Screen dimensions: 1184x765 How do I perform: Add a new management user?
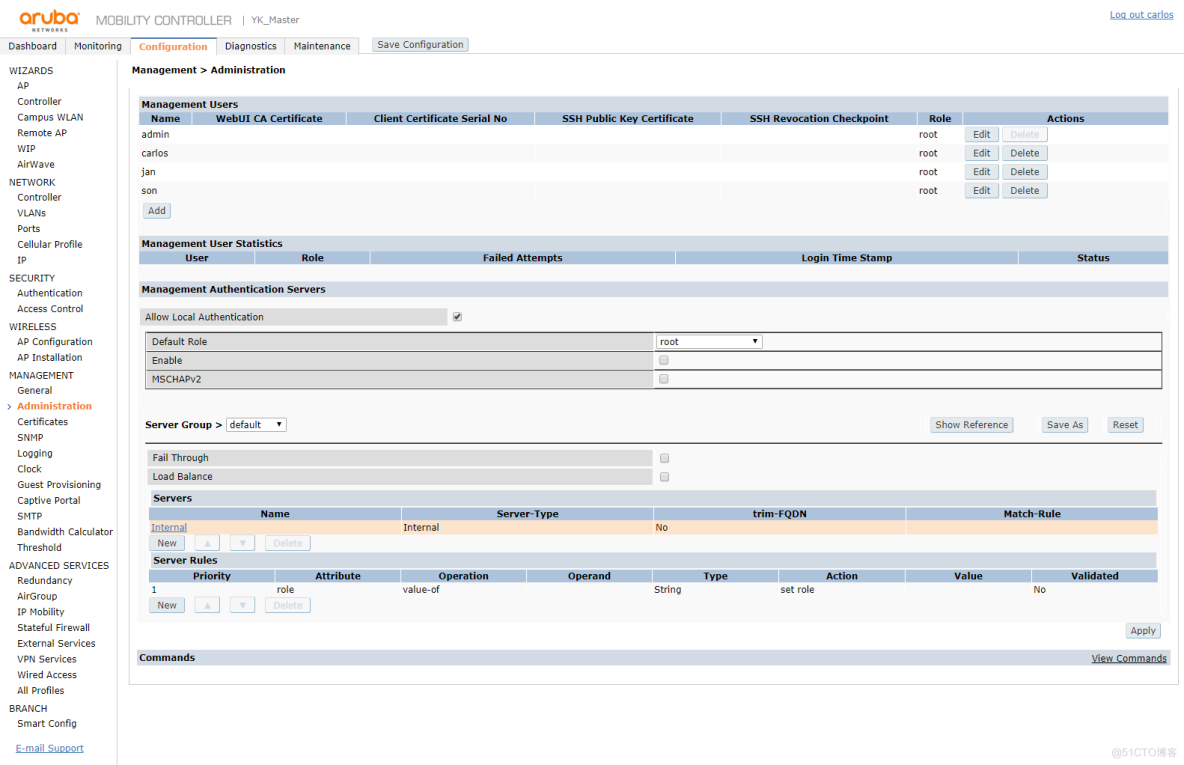(157, 211)
